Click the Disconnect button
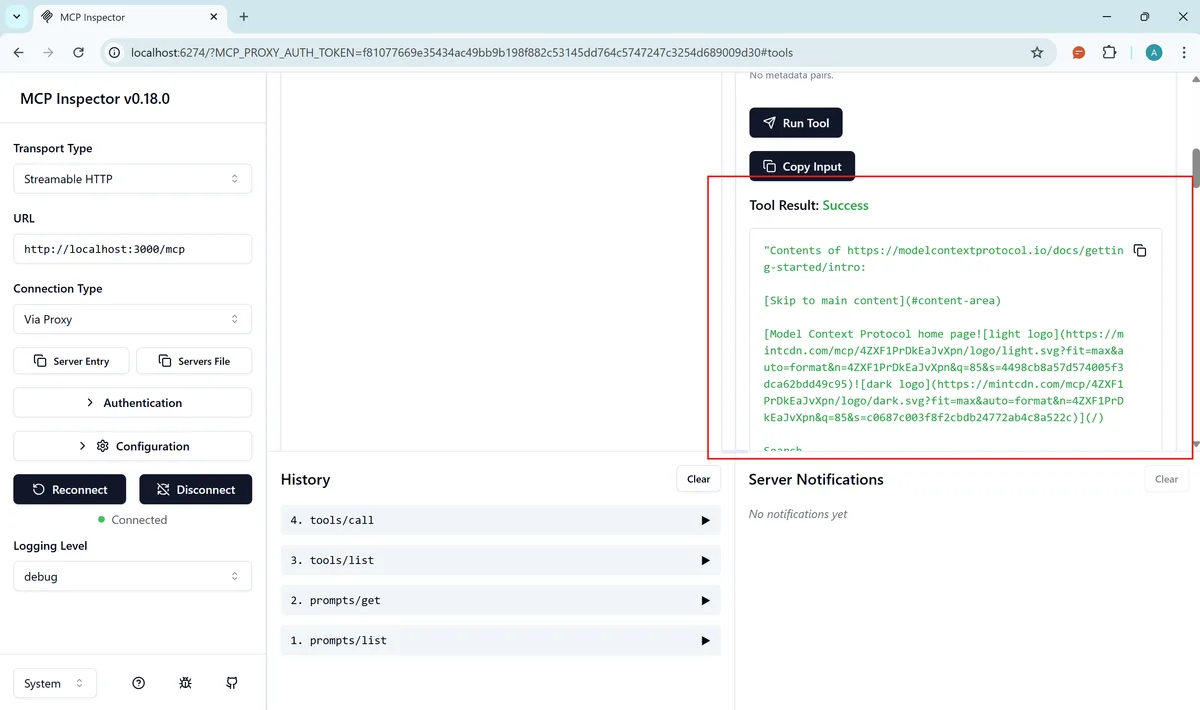Viewport: 1200px width, 710px height. point(195,489)
